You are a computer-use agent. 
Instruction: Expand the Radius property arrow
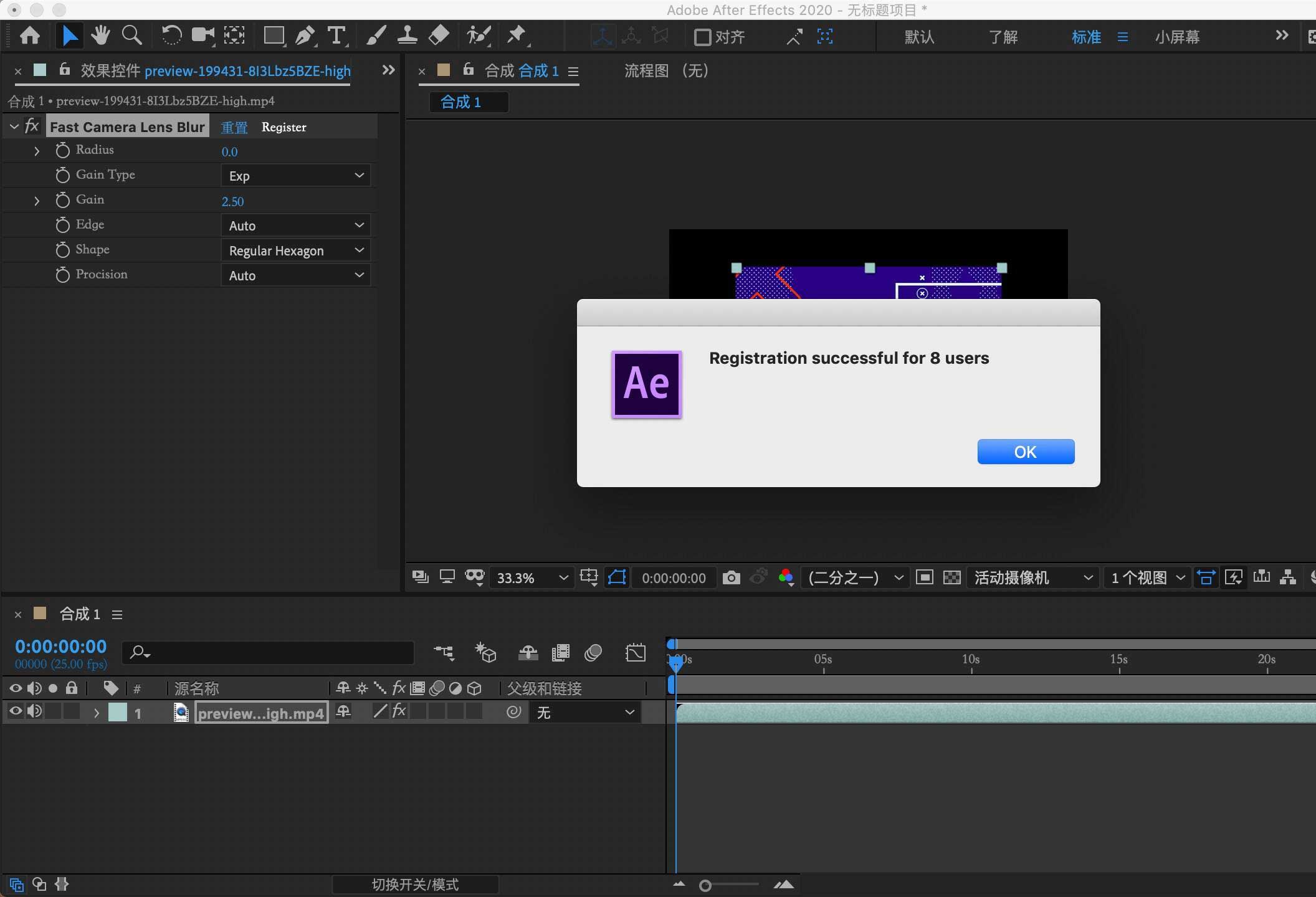click(x=37, y=151)
